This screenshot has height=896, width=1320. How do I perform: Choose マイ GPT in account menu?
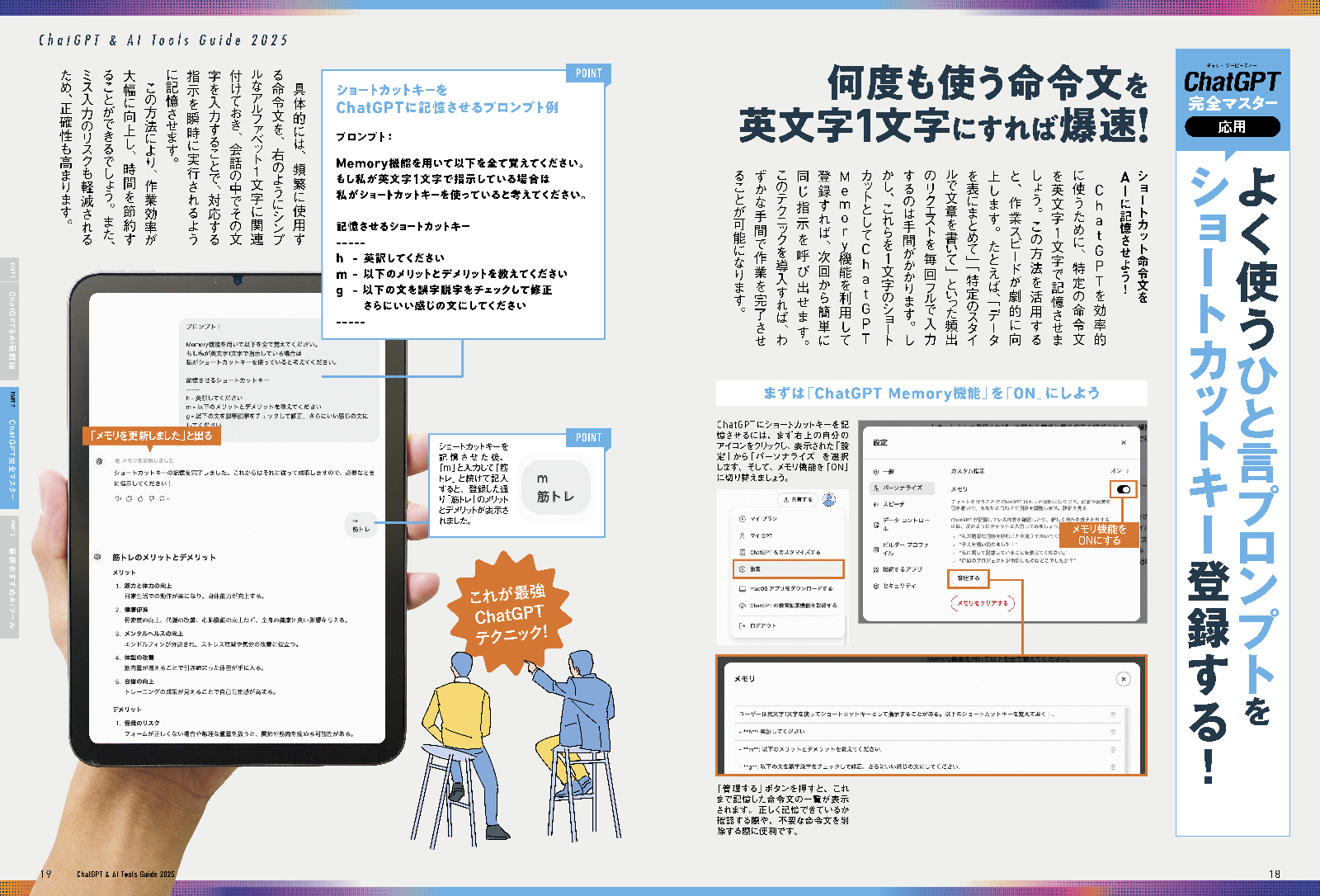click(x=757, y=535)
